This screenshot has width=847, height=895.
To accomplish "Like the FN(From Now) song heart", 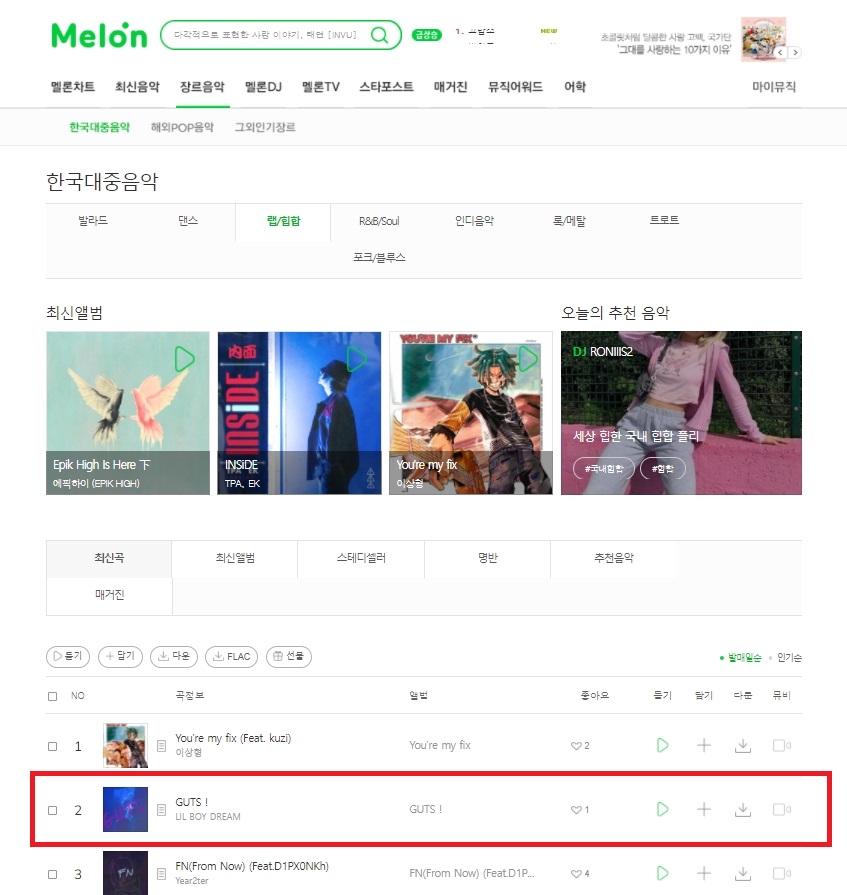I will click(576, 873).
